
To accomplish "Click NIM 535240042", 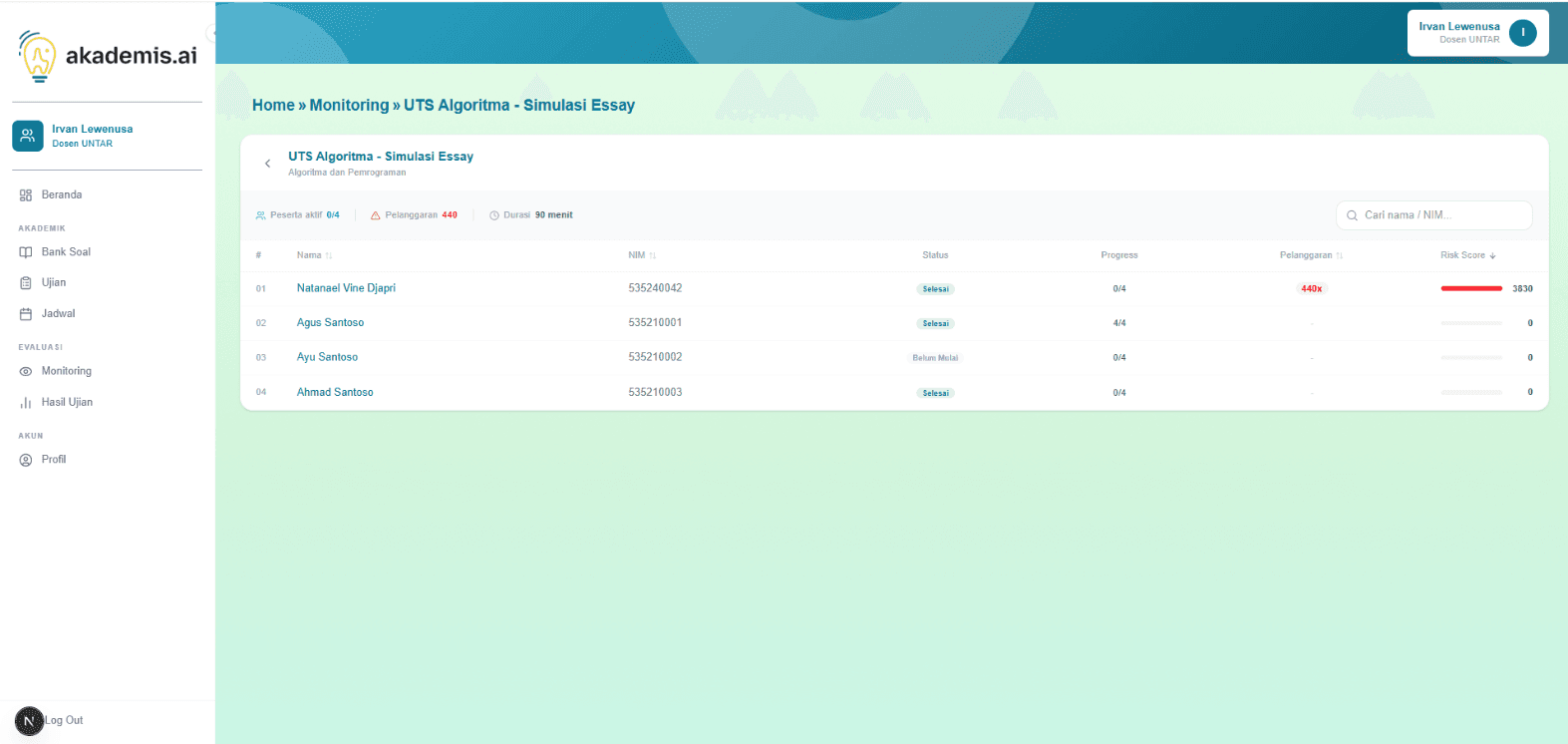I will 655,288.
